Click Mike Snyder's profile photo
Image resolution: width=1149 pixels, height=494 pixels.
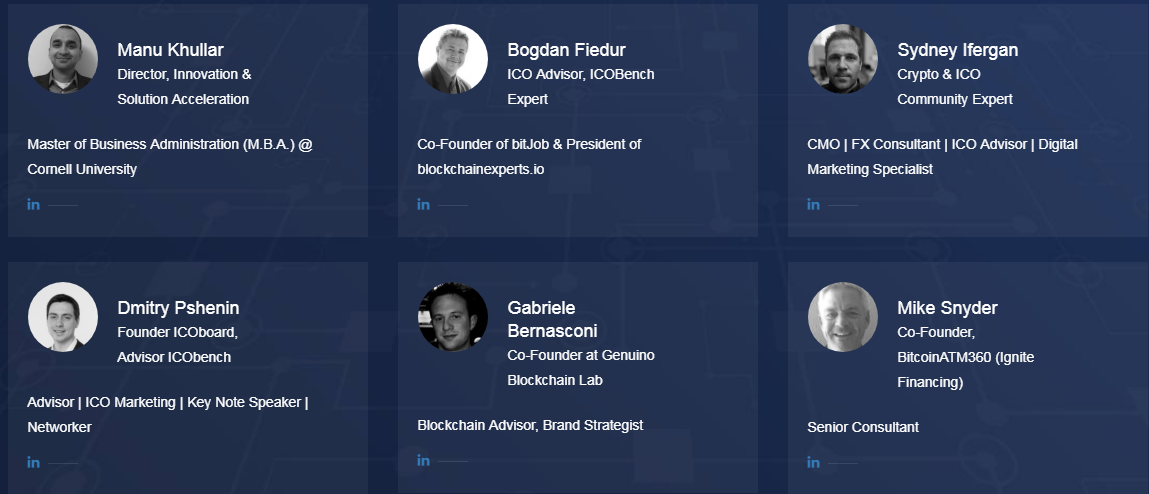point(843,317)
